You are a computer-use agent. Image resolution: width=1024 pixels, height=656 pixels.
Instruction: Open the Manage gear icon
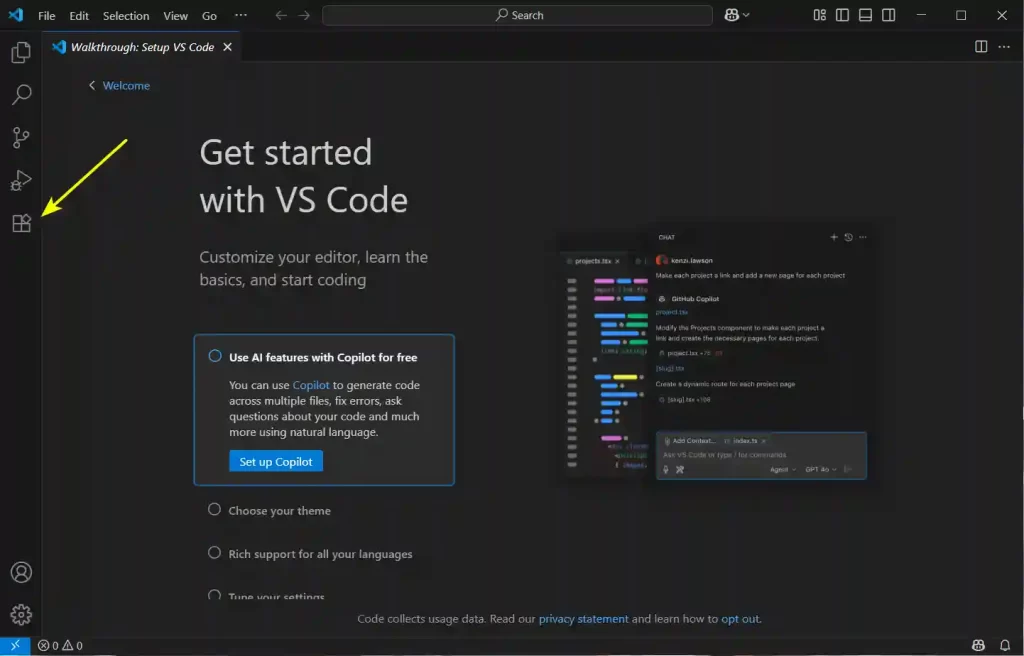click(21, 615)
